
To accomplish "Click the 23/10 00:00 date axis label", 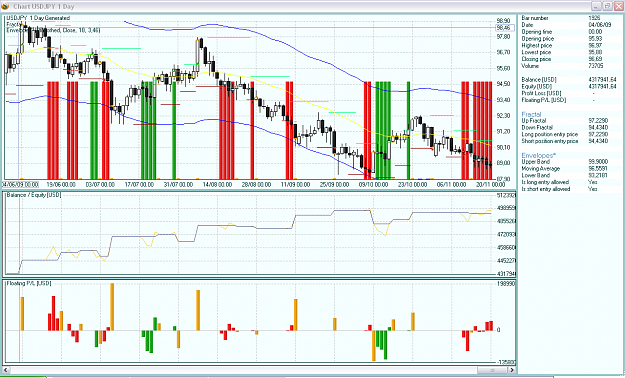I will pyautogui.click(x=413, y=185).
